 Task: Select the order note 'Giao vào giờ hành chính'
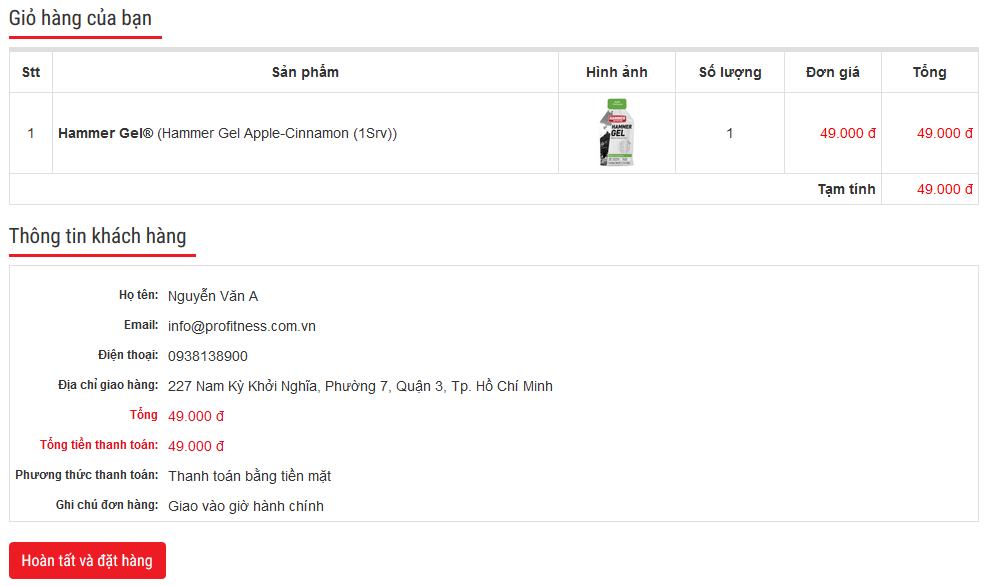pos(246,506)
